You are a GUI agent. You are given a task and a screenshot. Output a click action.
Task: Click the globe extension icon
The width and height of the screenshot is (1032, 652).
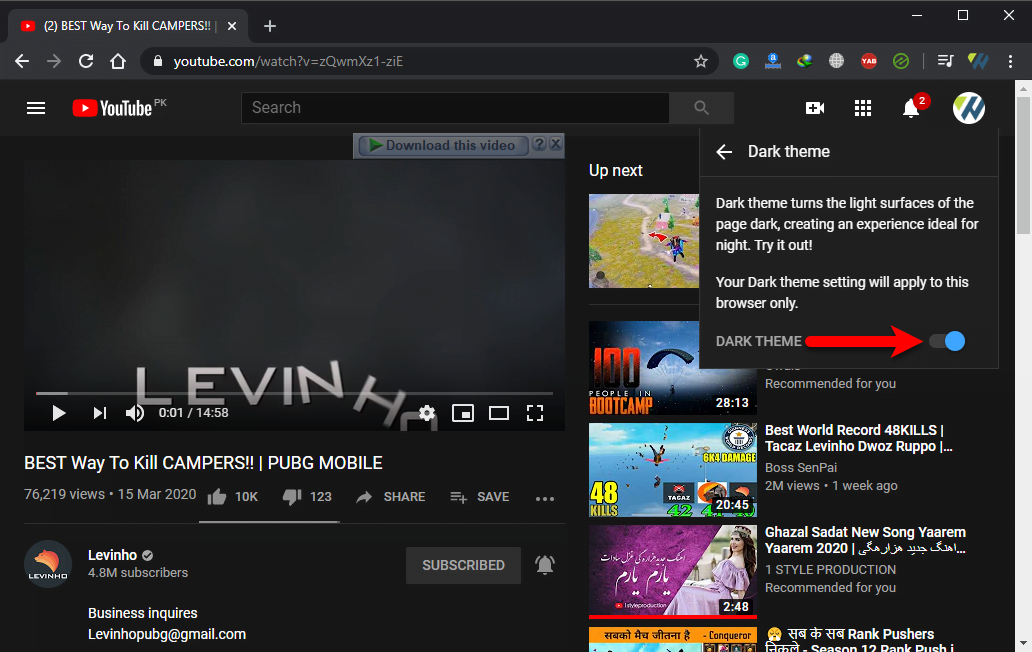point(837,61)
